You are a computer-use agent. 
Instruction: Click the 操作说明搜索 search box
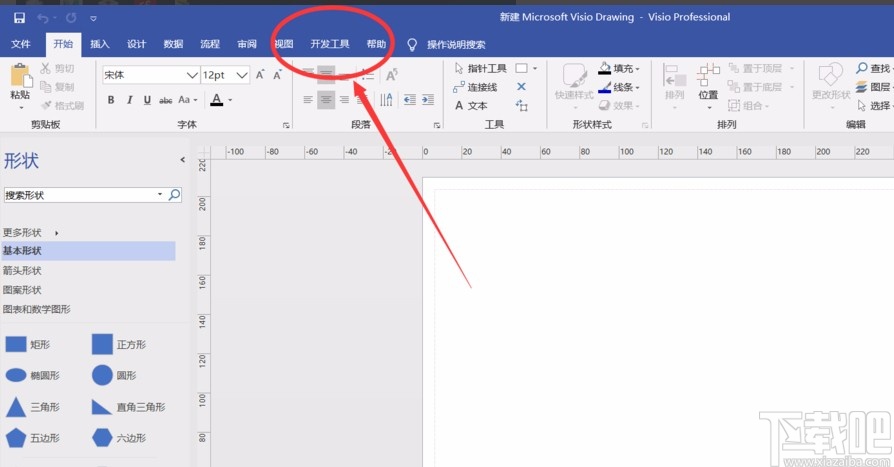pos(456,44)
